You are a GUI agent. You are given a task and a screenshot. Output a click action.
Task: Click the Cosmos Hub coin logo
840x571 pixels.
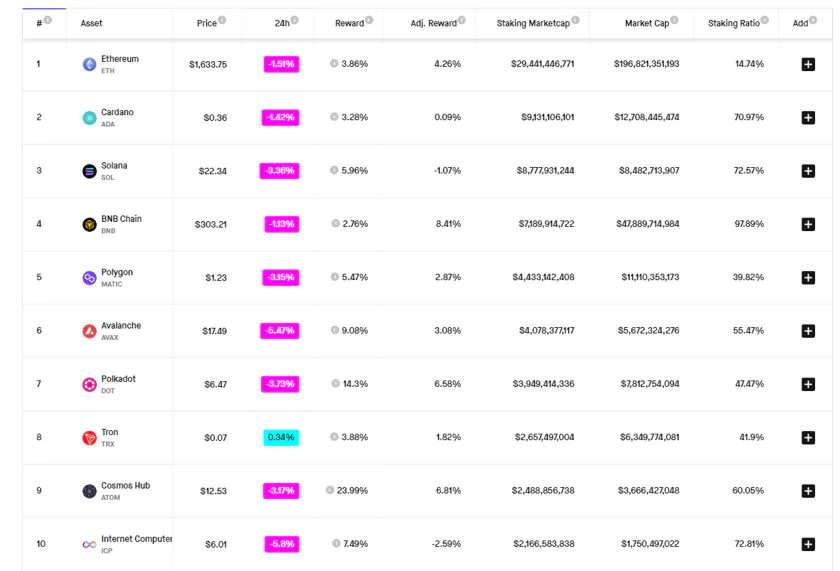point(89,491)
